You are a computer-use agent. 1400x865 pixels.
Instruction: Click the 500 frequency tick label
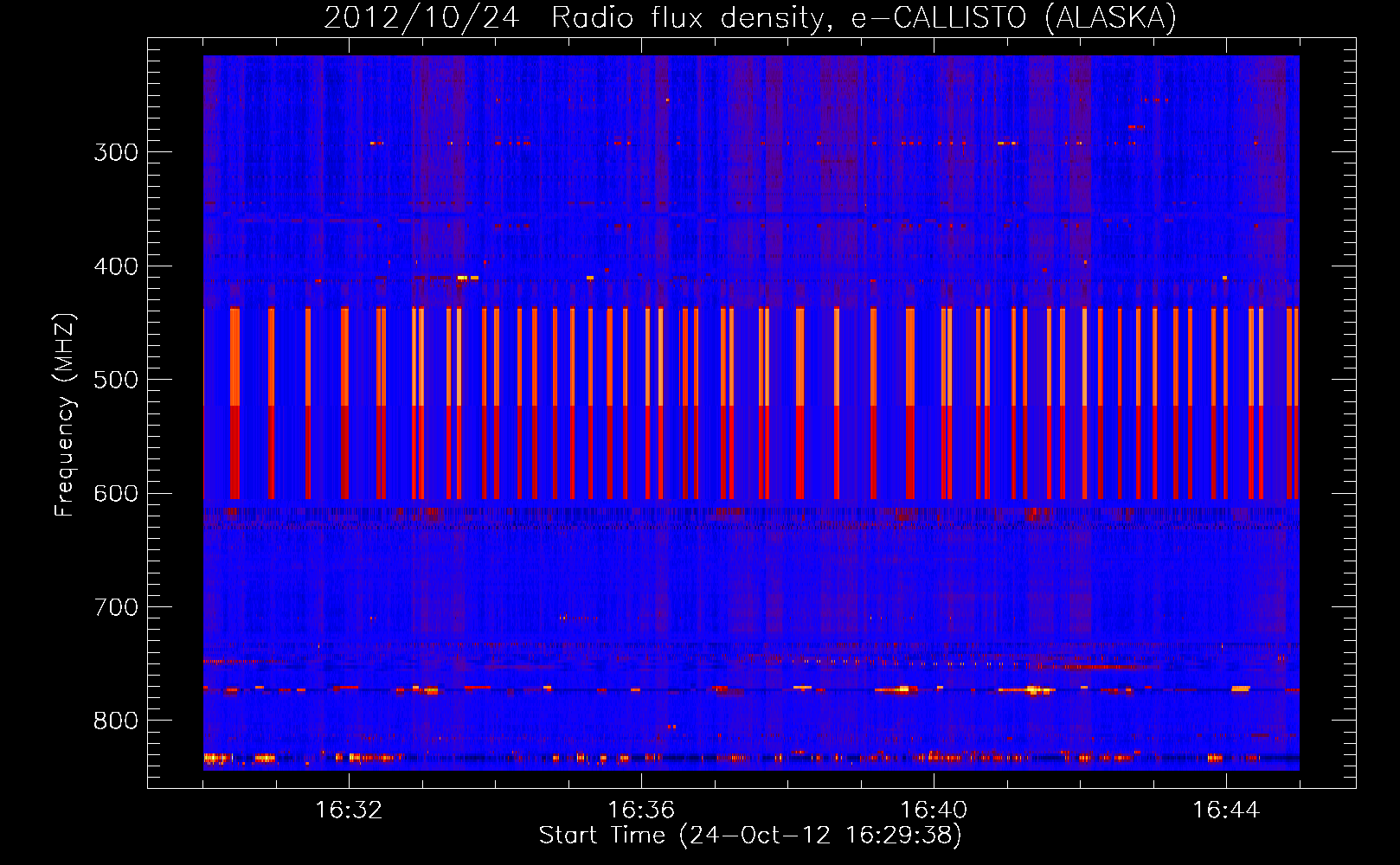116,380
